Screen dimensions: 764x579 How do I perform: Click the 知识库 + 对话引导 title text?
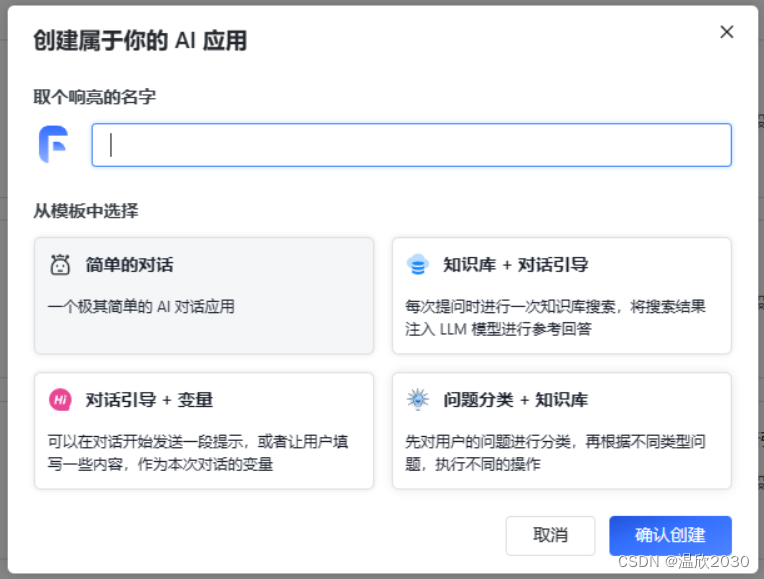point(516,265)
